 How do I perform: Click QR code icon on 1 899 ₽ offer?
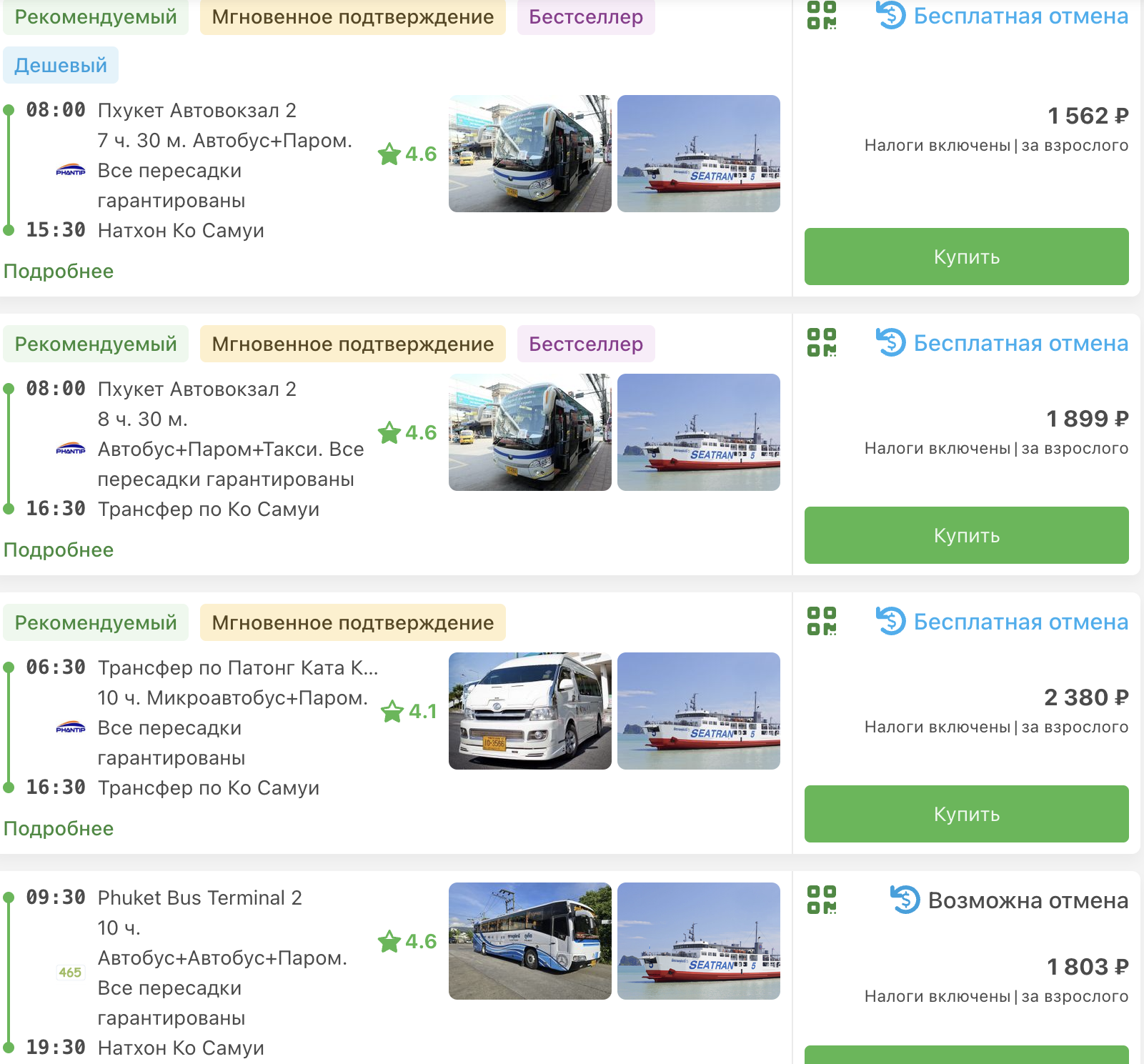pos(821,342)
